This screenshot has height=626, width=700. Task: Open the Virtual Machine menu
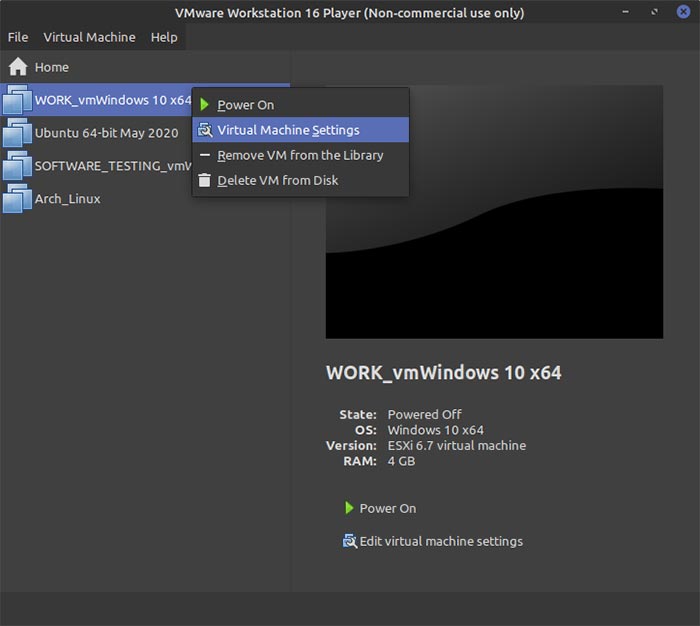89,37
